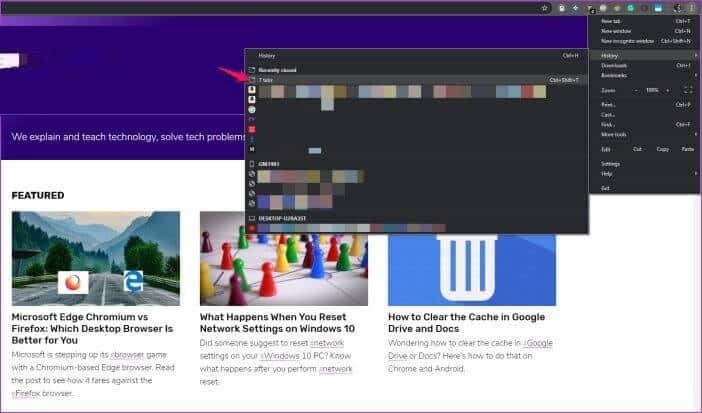Increase zoom with the plus button

(x=668, y=90)
